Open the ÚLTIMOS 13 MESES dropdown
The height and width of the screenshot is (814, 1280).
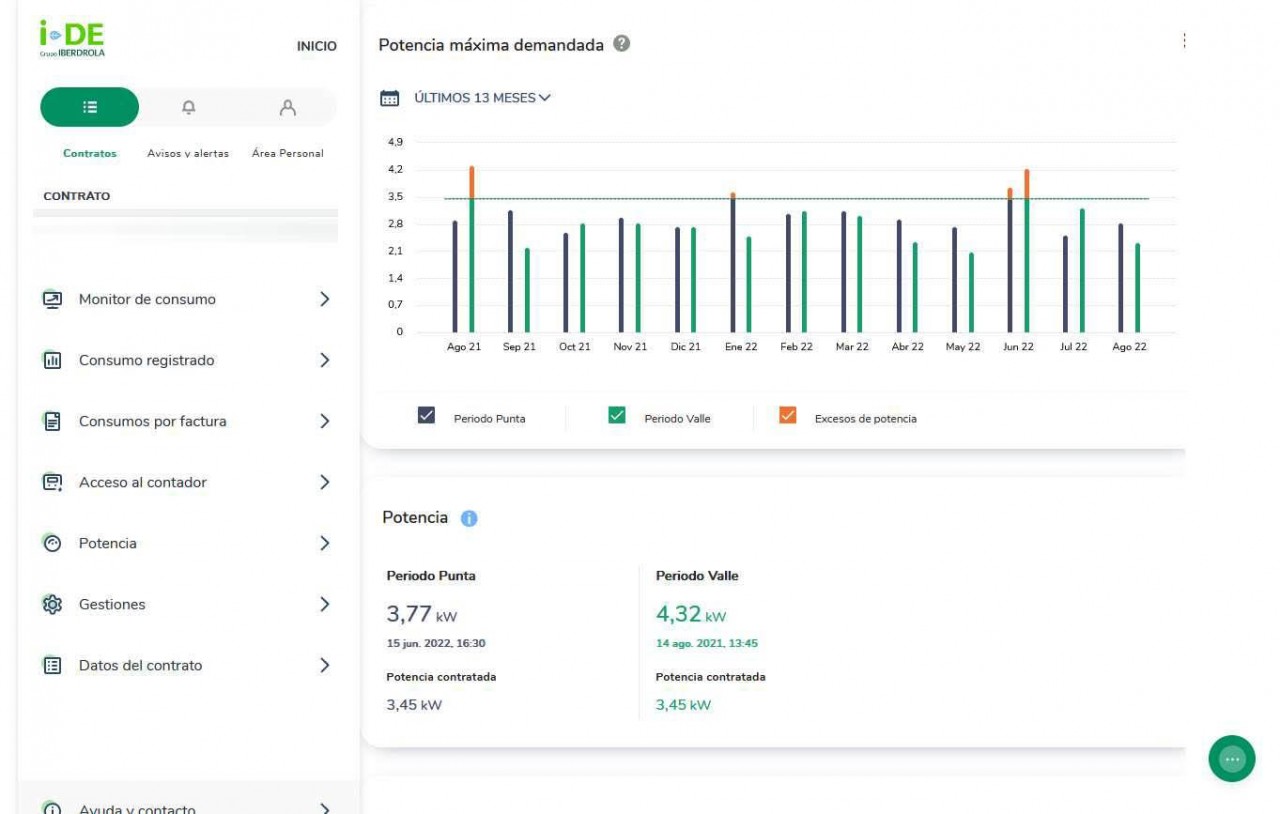[482, 98]
